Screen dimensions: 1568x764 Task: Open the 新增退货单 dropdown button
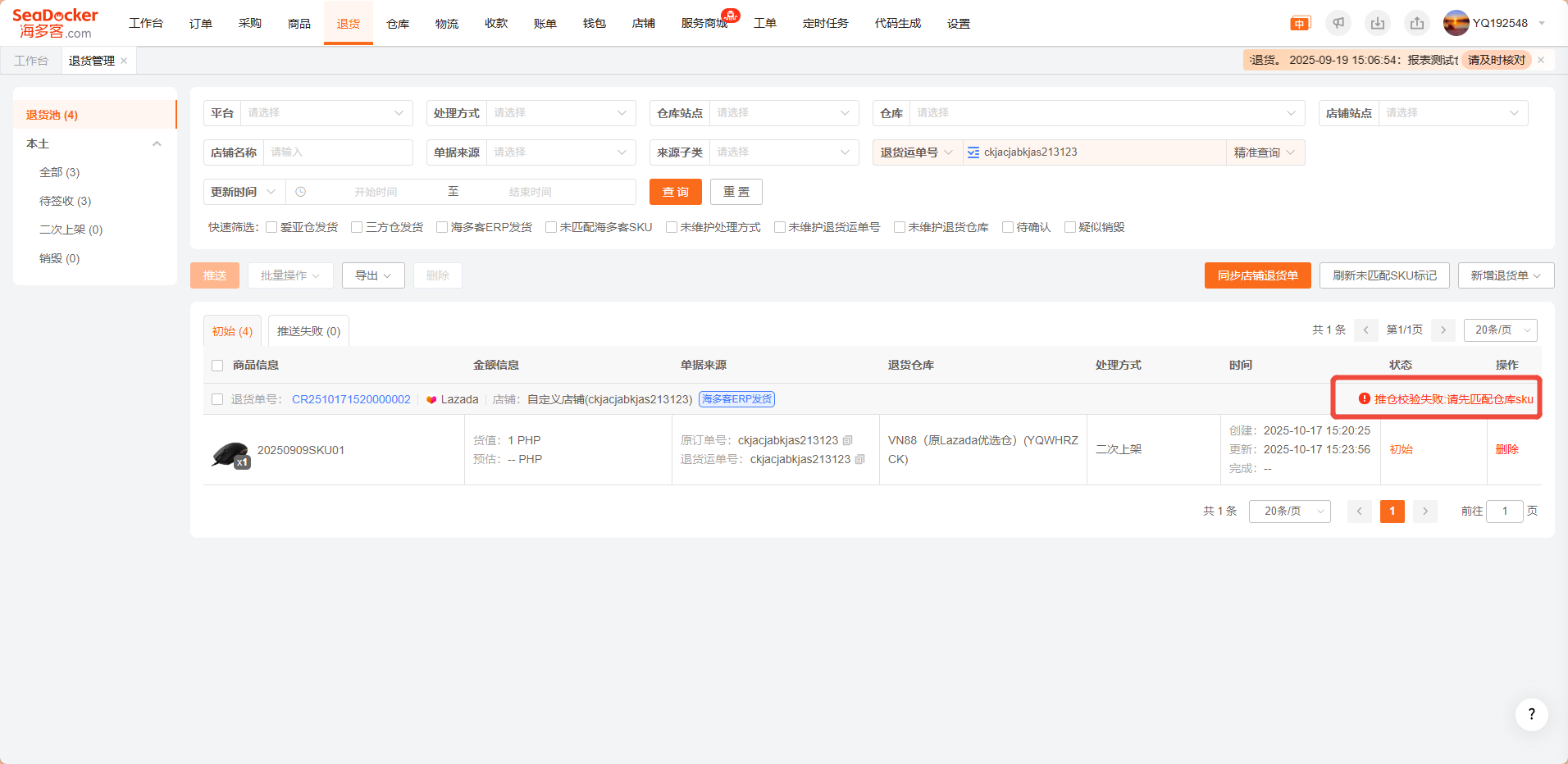click(x=1505, y=275)
